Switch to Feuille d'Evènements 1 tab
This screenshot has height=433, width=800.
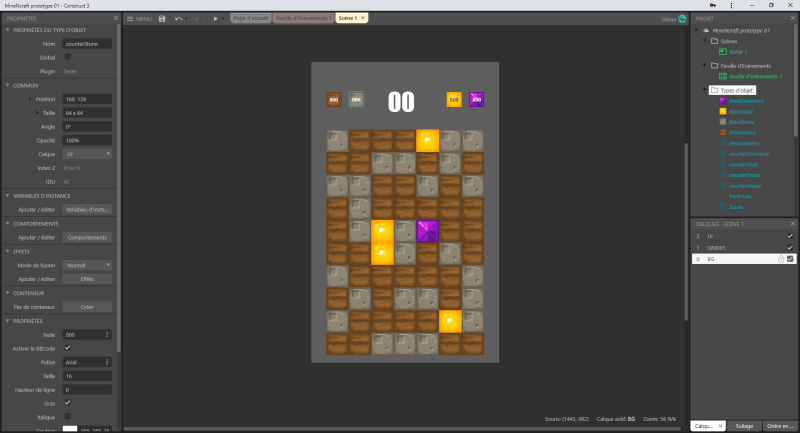tap(304, 18)
